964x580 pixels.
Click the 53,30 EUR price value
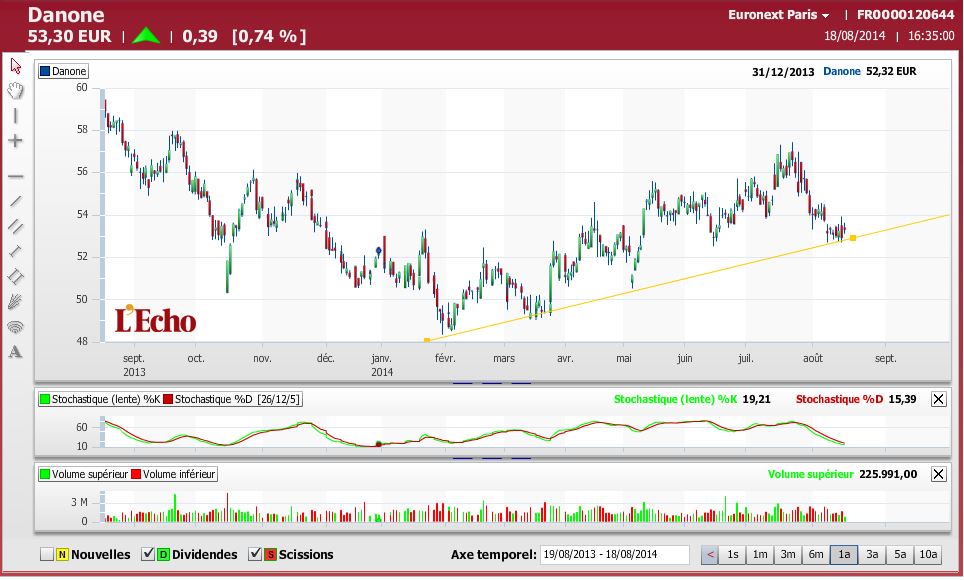click(x=69, y=36)
